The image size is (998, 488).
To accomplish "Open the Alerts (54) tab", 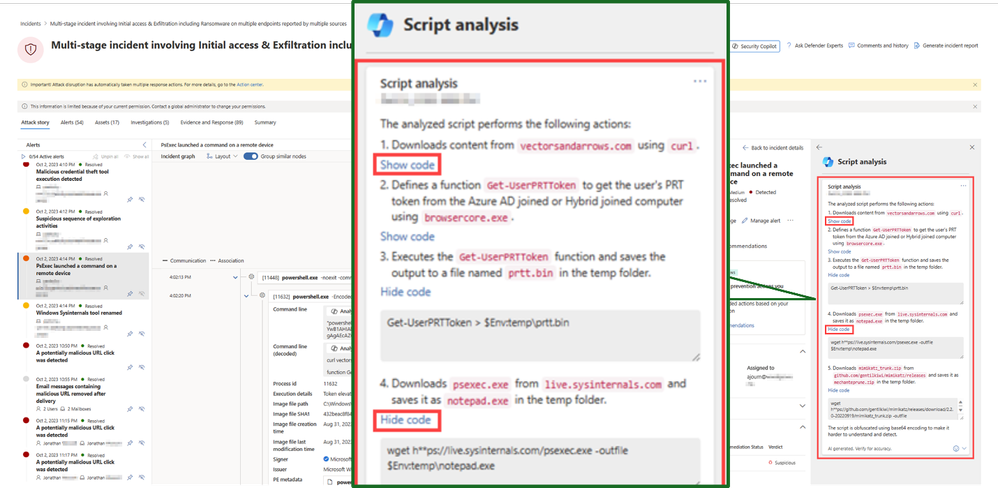I will point(72,122).
